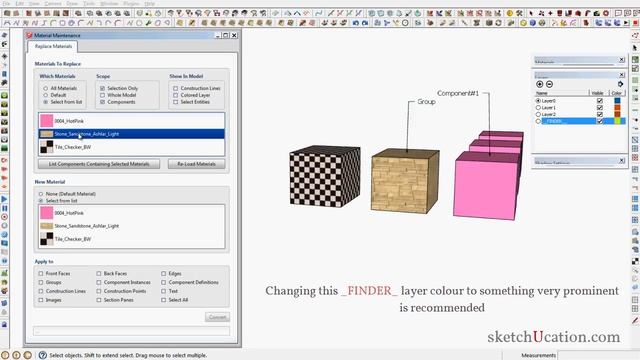Viewport: 640px width, 360px height.
Task: Delete layer using minus icon
Action: click(x=549, y=84)
